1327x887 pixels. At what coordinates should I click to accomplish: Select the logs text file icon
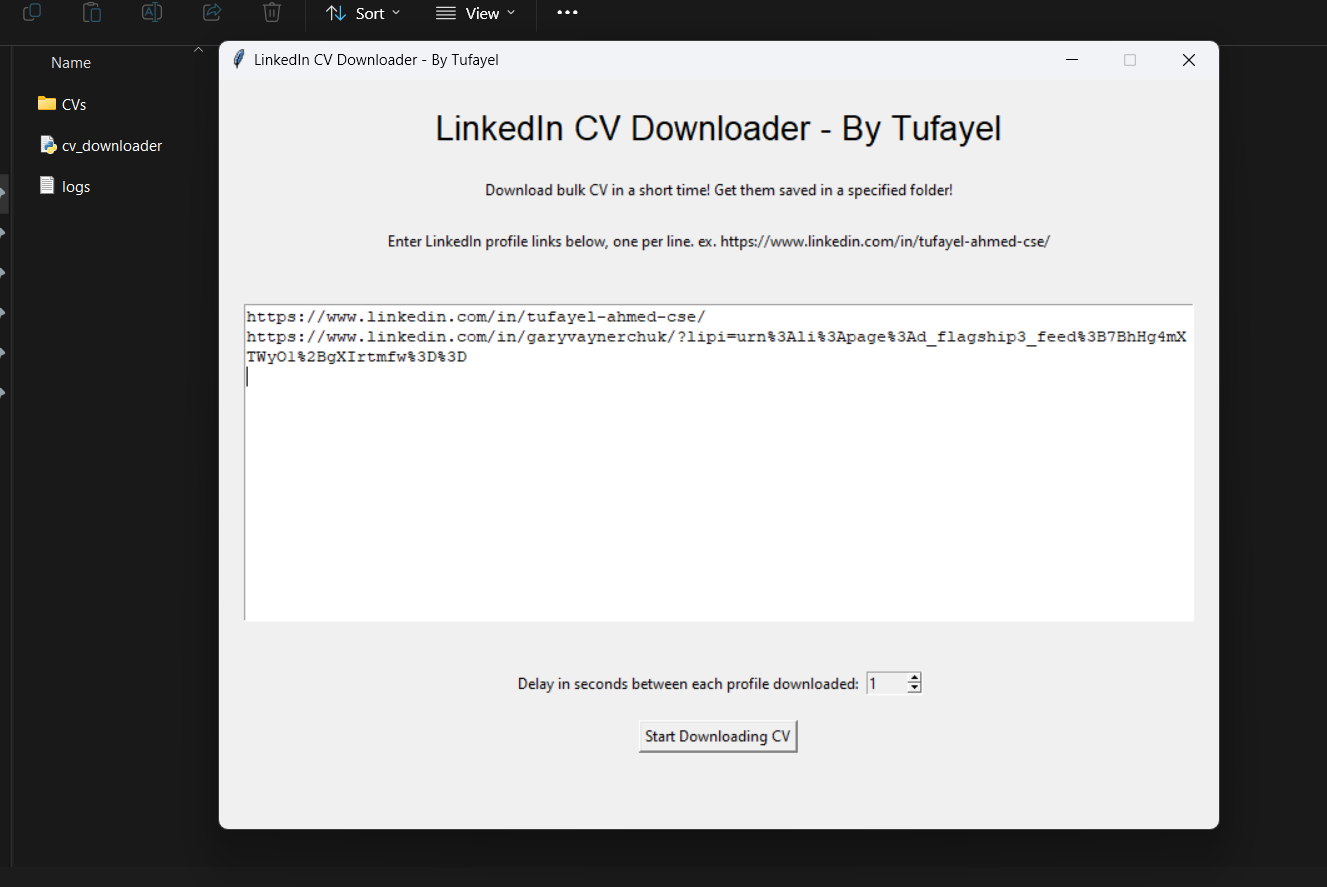click(x=47, y=185)
